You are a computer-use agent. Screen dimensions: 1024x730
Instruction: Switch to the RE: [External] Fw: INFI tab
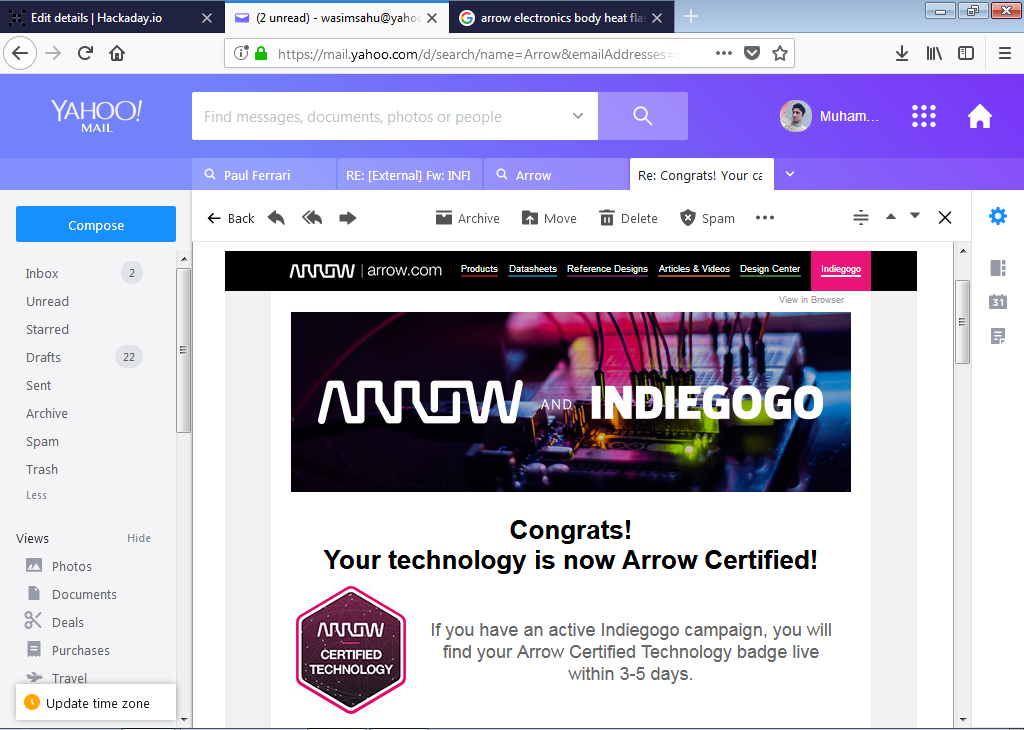409,174
